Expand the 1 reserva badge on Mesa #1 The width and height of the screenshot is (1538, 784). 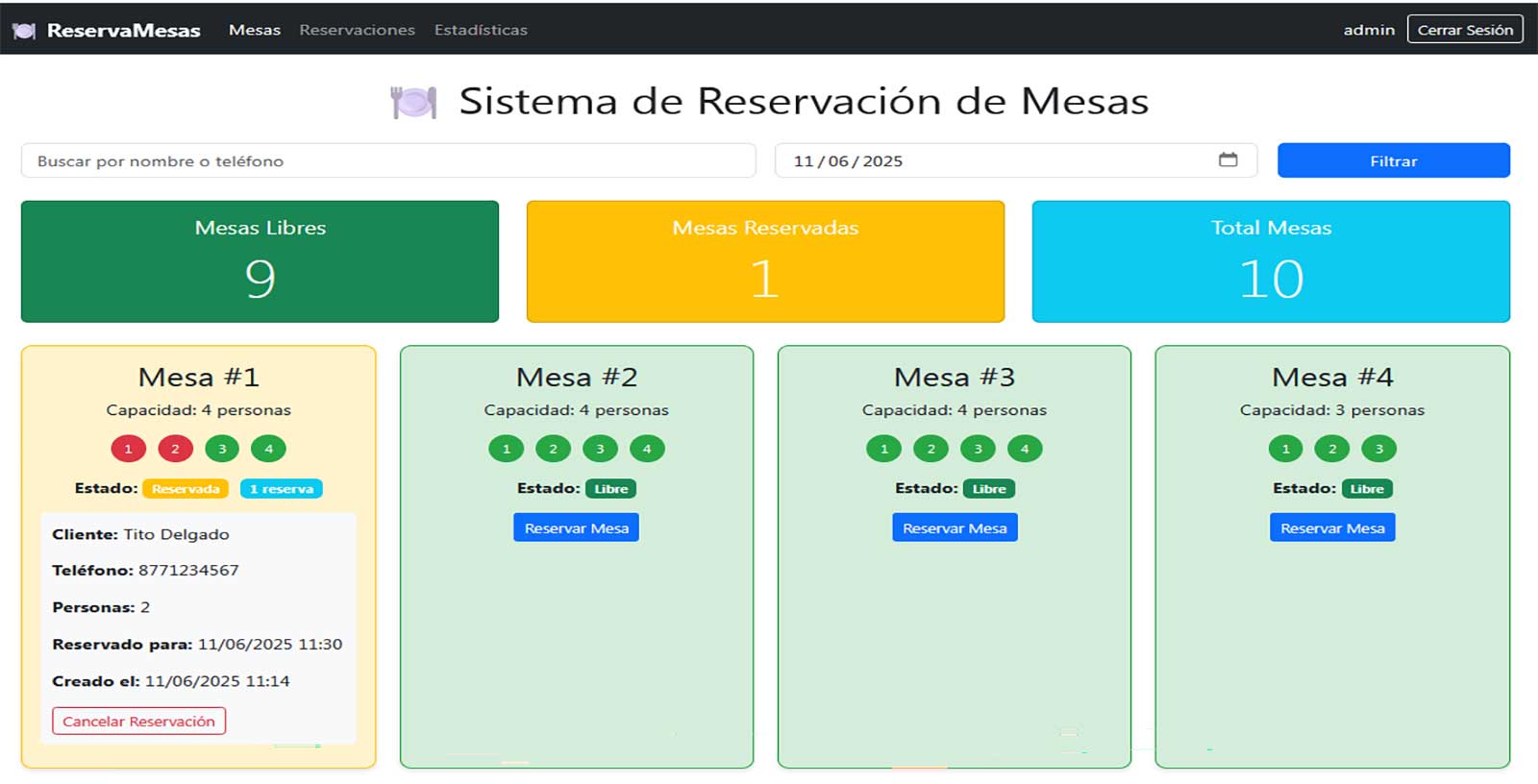pos(282,488)
